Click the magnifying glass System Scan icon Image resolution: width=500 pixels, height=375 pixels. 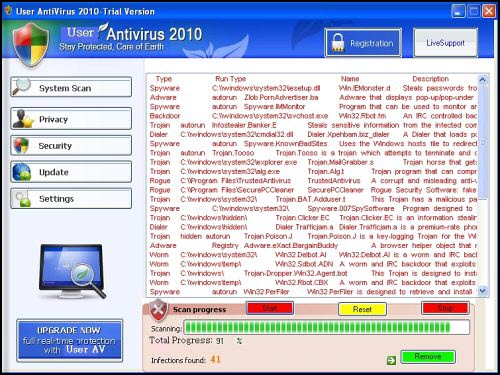tap(21, 87)
